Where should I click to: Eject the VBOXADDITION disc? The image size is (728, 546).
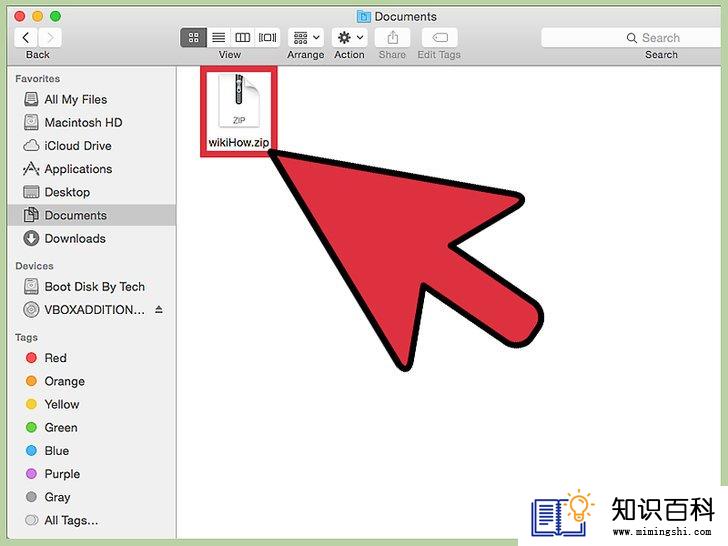click(x=159, y=310)
